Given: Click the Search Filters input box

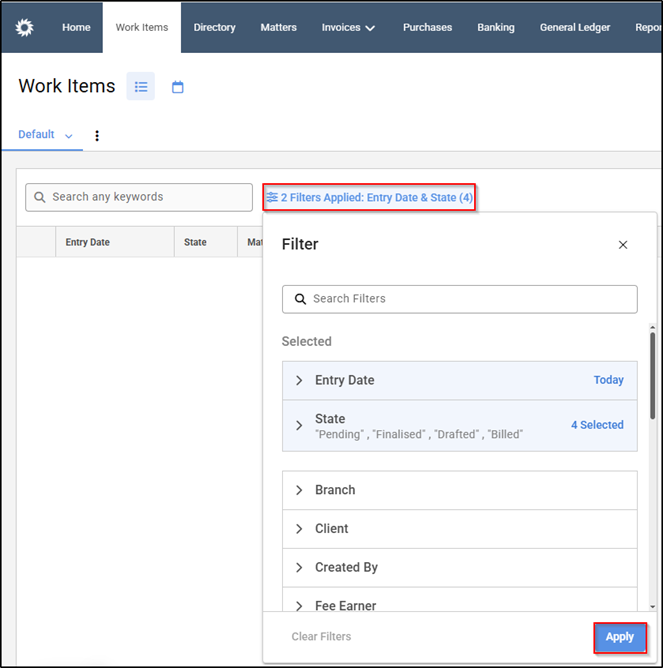Looking at the screenshot, I should pos(460,299).
